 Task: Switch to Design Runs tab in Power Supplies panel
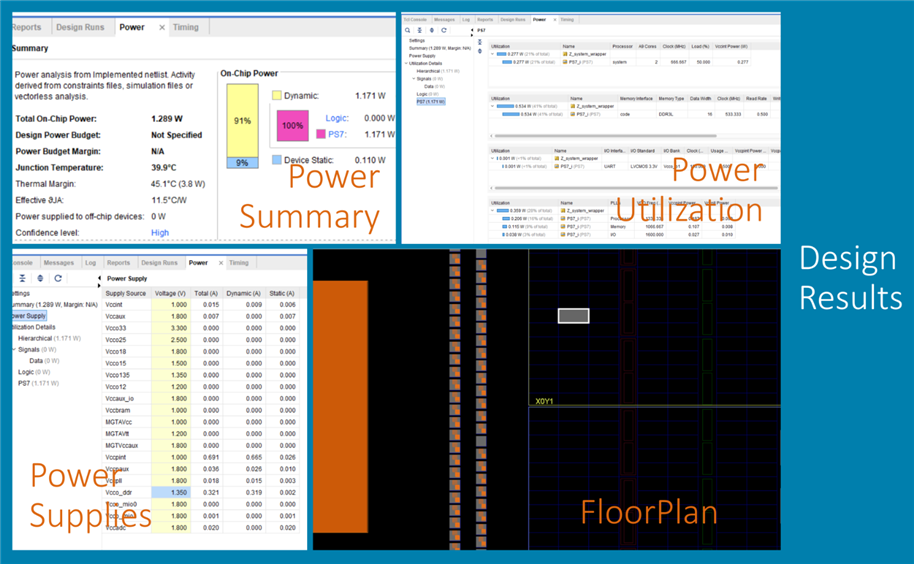(x=158, y=263)
